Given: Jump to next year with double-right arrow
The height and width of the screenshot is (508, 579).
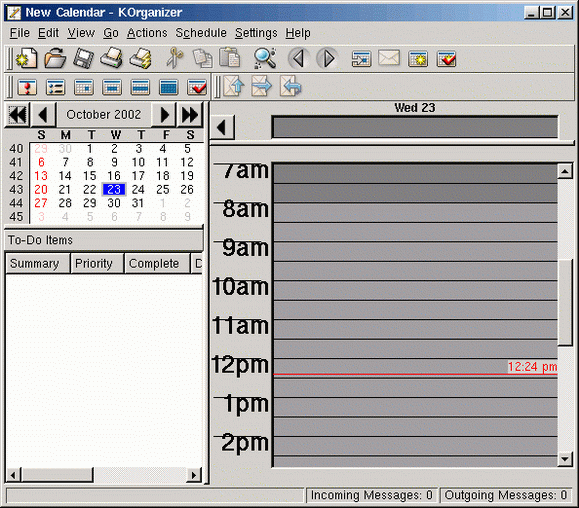Looking at the screenshot, I should (x=190, y=115).
